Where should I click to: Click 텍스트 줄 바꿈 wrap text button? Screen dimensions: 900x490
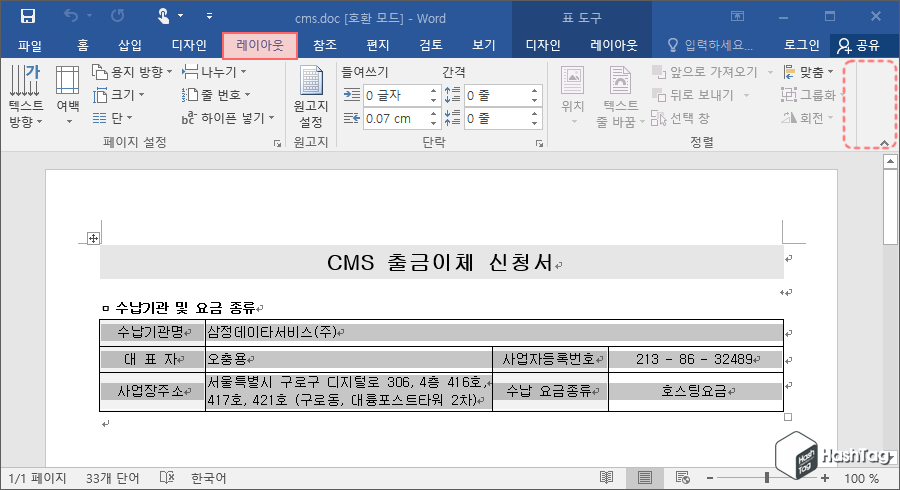point(620,96)
